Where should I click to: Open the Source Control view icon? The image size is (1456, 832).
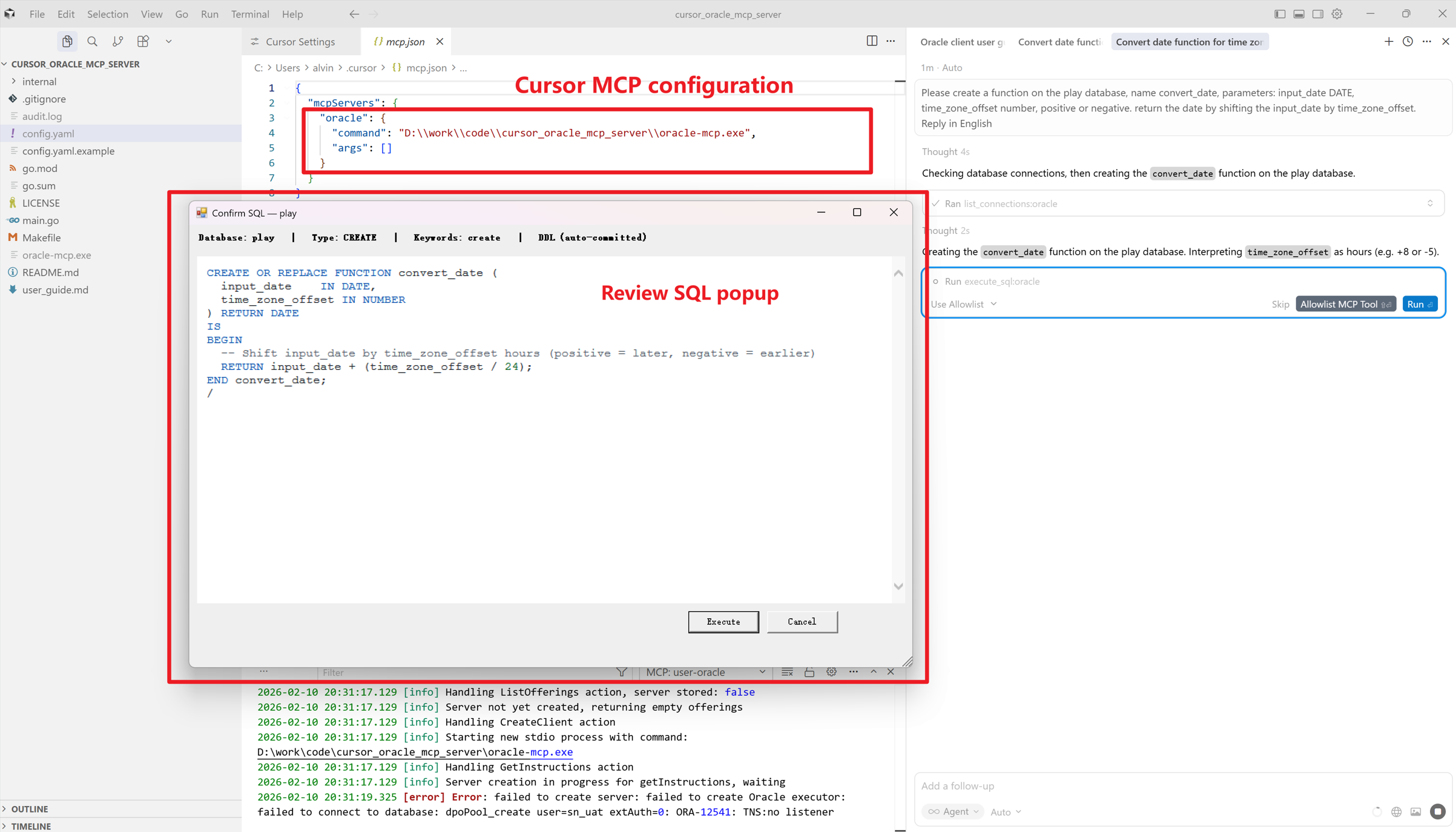117,41
